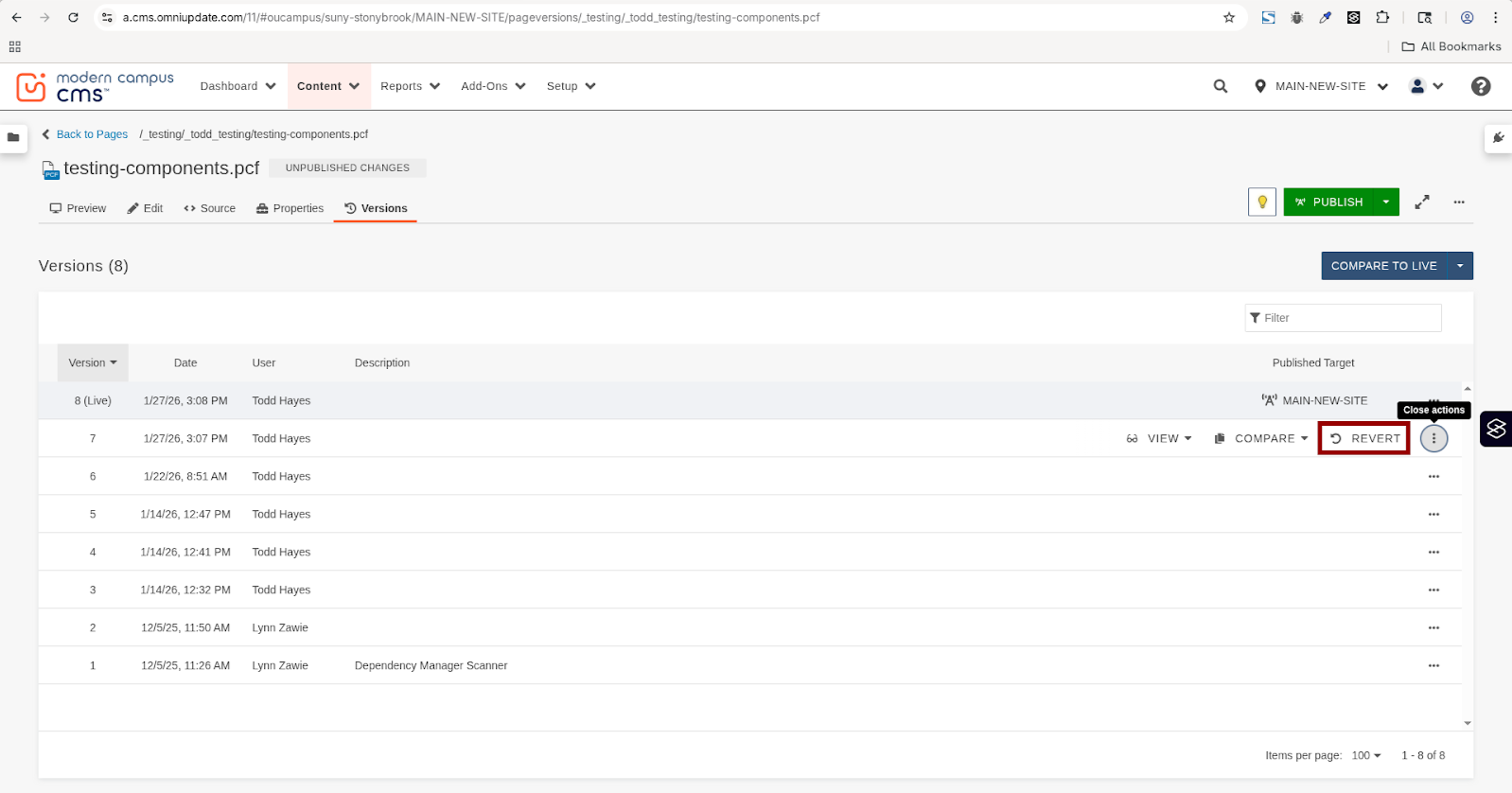Open the Reports menu
This screenshot has width=1512, height=793.
click(410, 86)
